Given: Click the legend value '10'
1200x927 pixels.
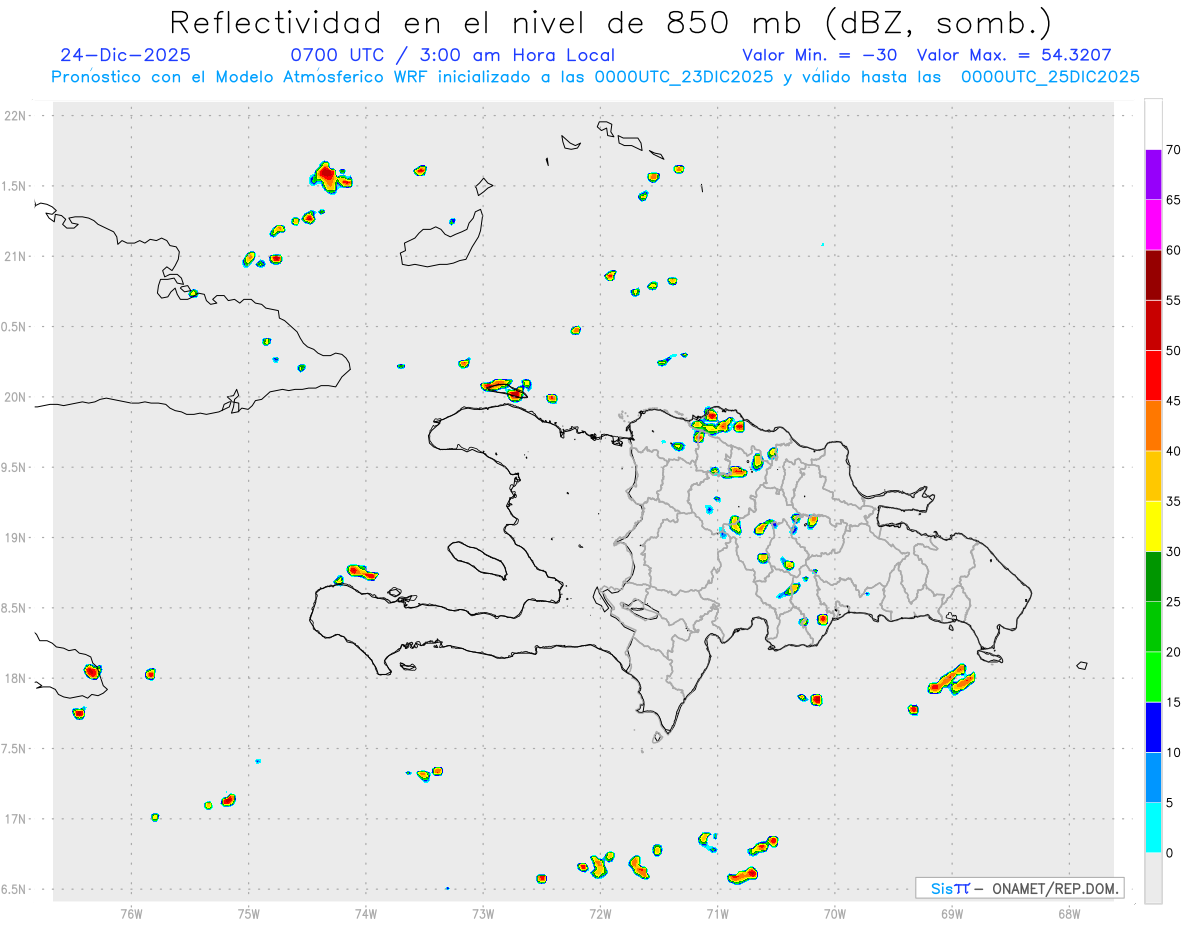Looking at the screenshot, I should point(1173,753).
